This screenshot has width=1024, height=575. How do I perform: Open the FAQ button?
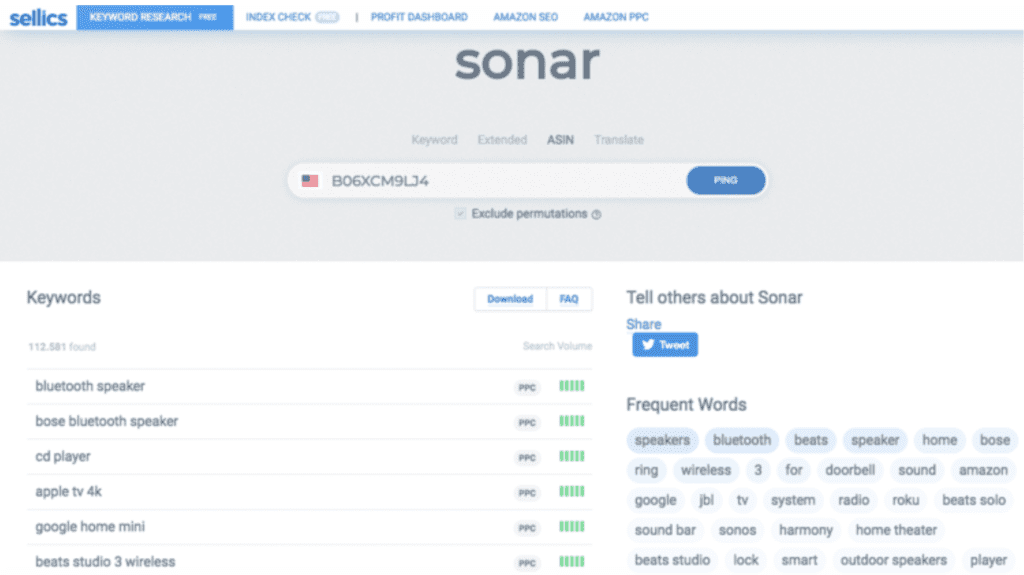click(569, 299)
